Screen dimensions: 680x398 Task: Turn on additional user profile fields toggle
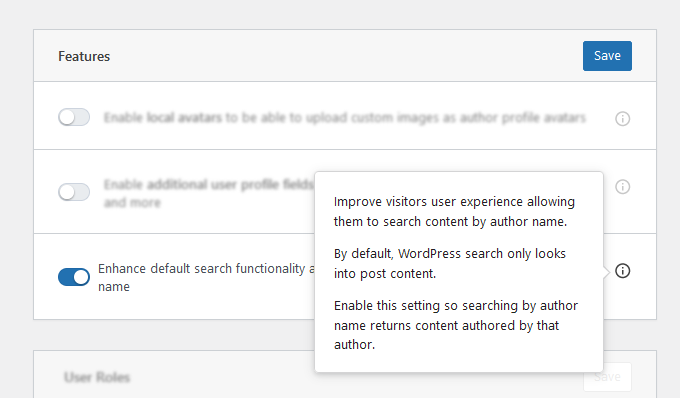(74, 192)
